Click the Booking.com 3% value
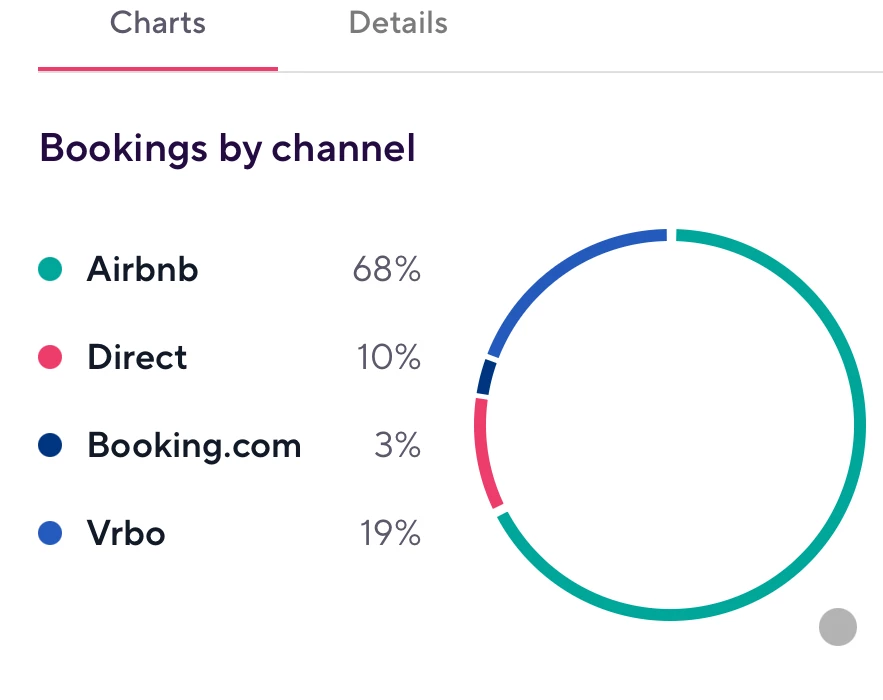 tap(398, 445)
